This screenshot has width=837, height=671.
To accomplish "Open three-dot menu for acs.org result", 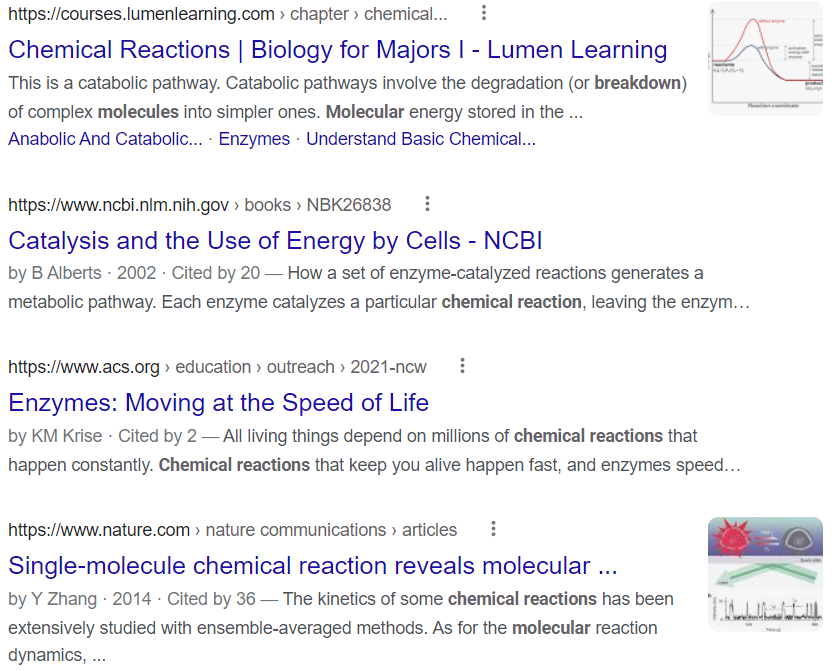I will click(462, 366).
